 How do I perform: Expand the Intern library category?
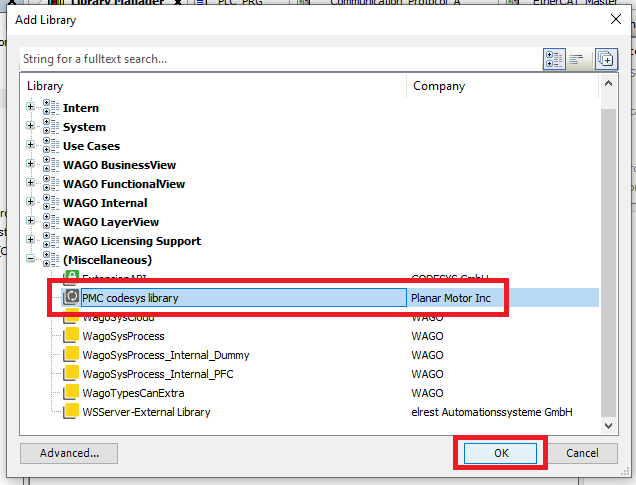31,108
